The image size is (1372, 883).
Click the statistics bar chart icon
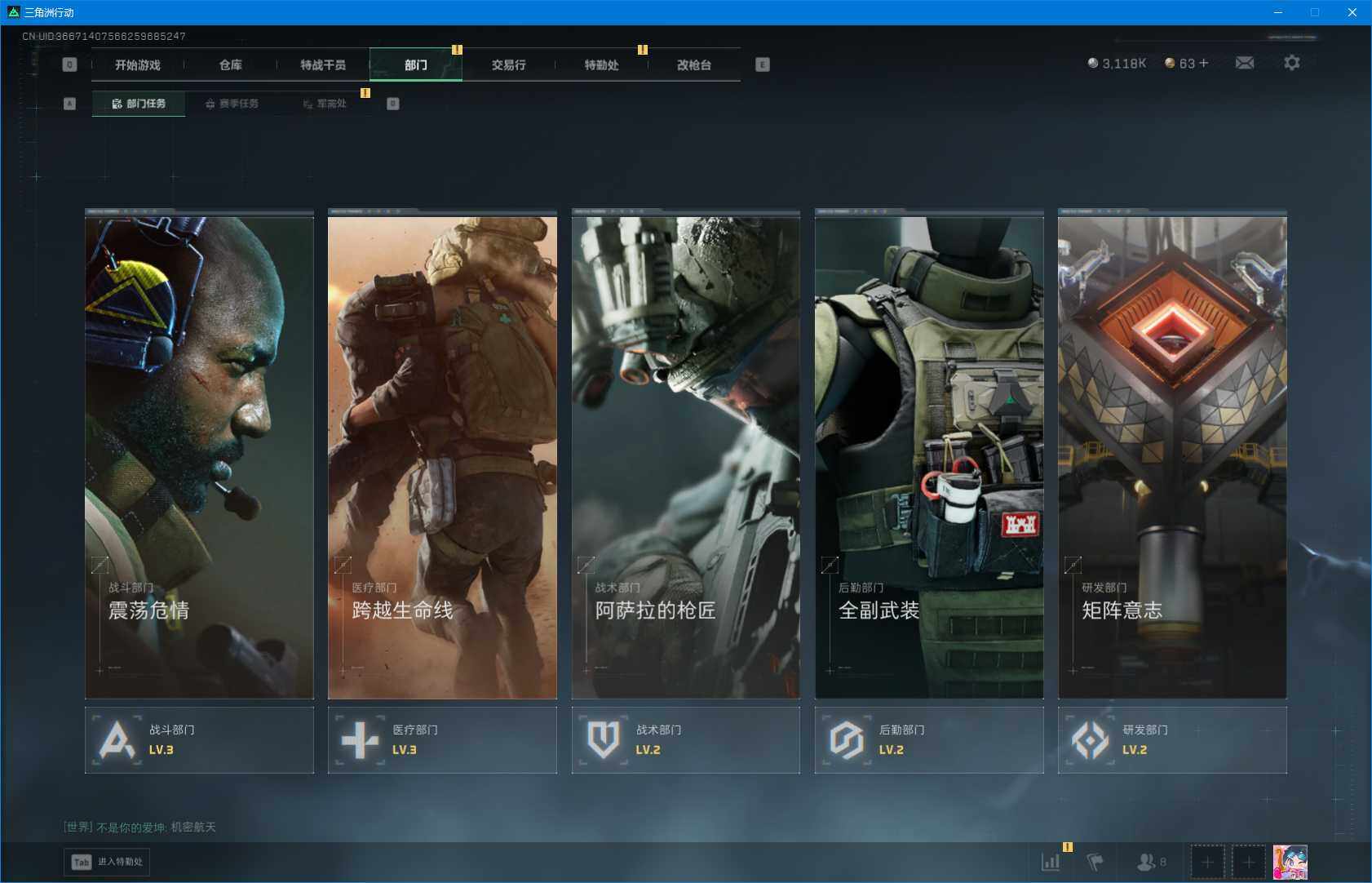click(1051, 862)
